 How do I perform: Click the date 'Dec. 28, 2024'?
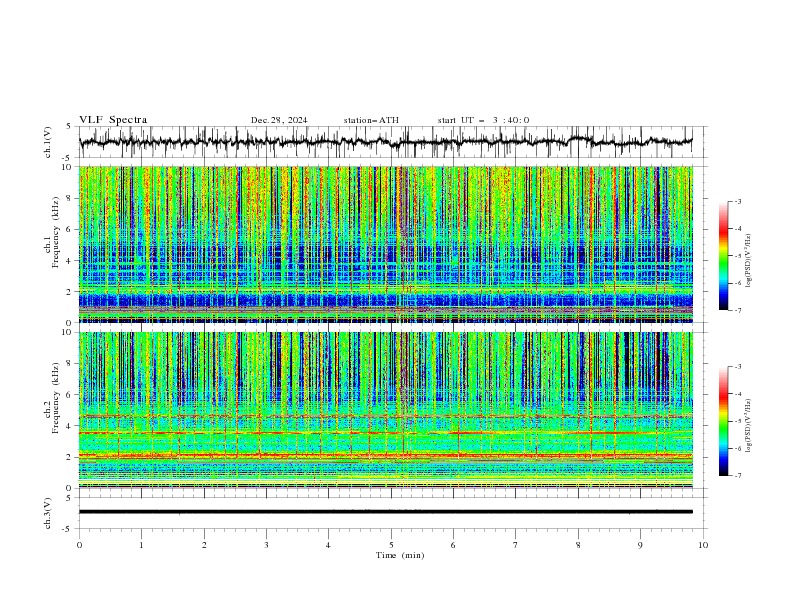(x=279, y=120)
